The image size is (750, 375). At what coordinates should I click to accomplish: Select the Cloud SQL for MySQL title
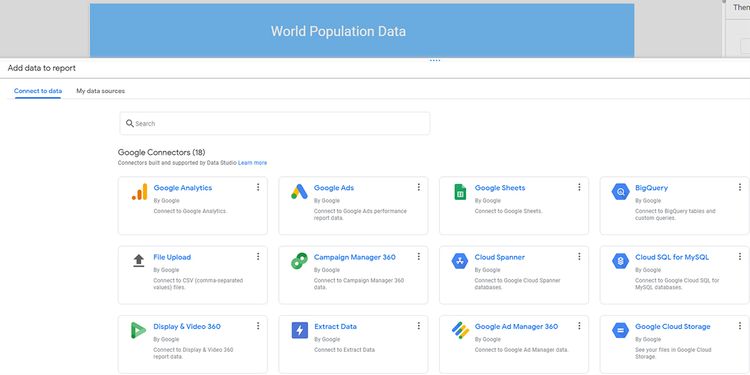click(672, 257)
